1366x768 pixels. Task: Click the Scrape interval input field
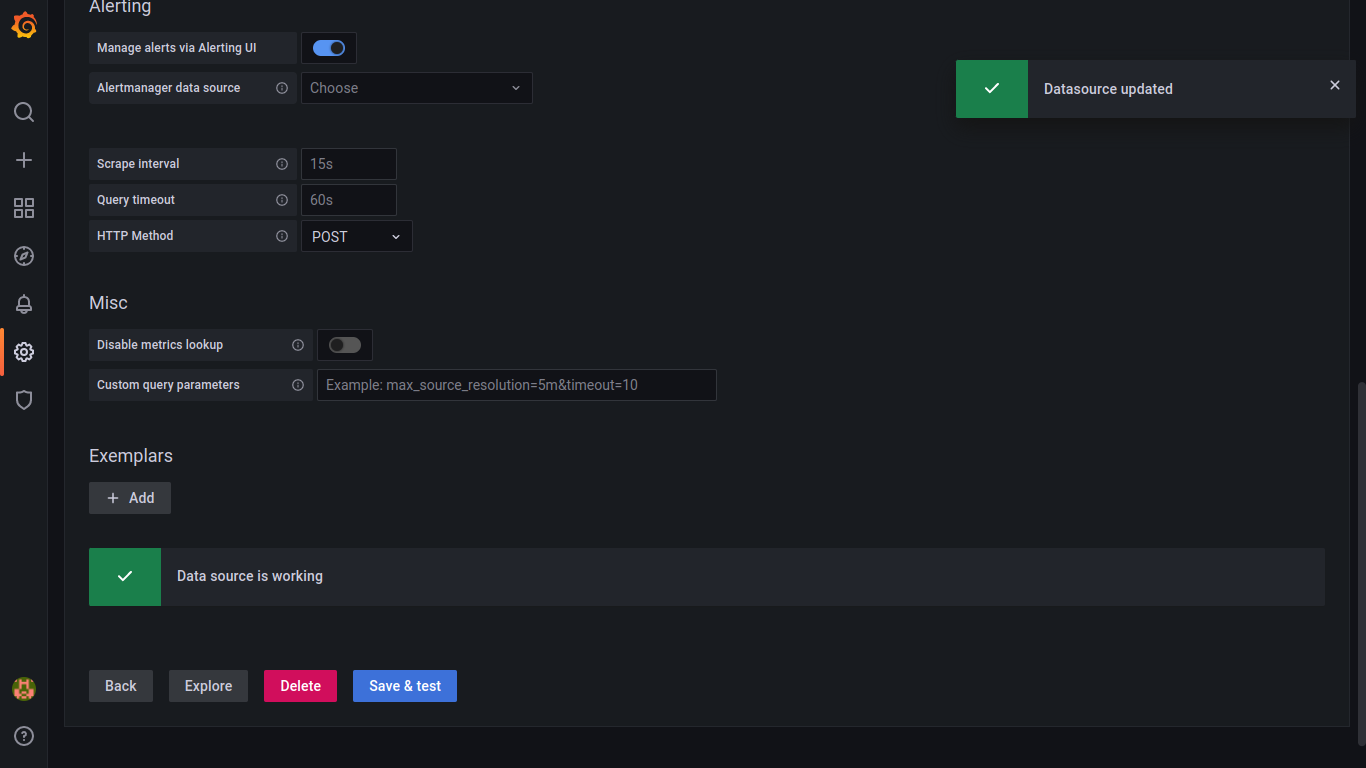348,164
